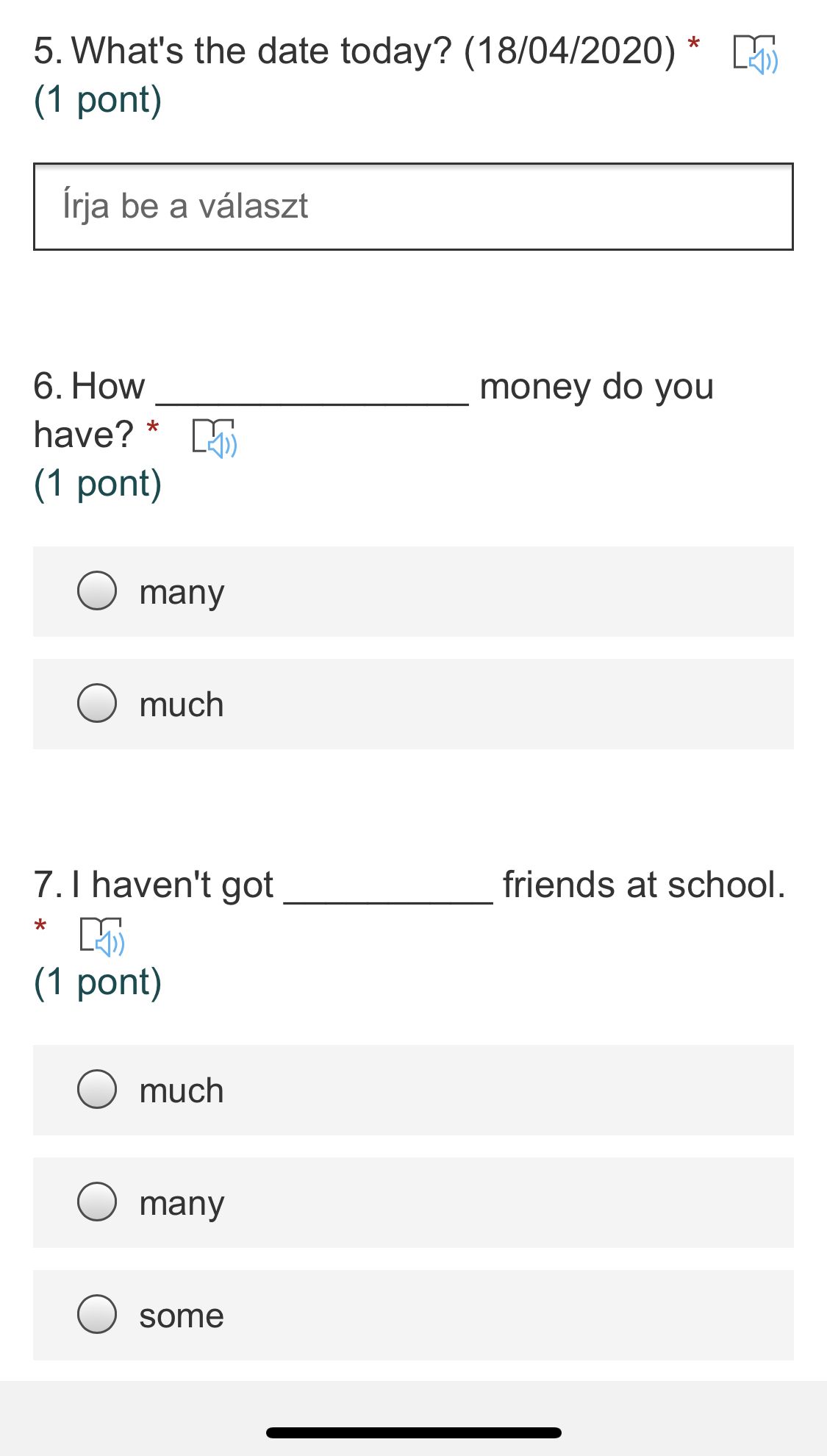Click the "(1 pont)" label under question 6
Screen dimensions: 827x1456
click(98, 484)
